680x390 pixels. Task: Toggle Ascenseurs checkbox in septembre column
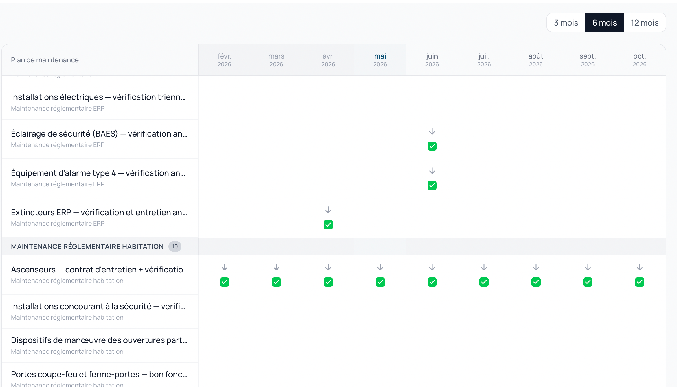tap(588, 282)
